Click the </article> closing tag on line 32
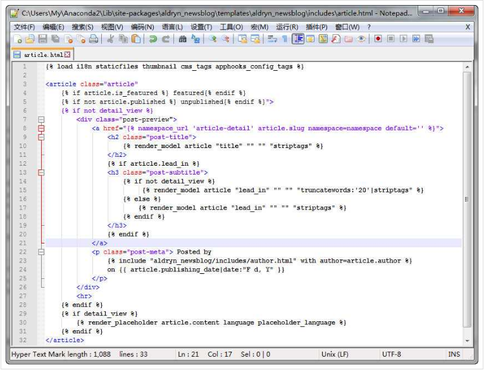This screenshot has height=370, width=484. (65, 340)
